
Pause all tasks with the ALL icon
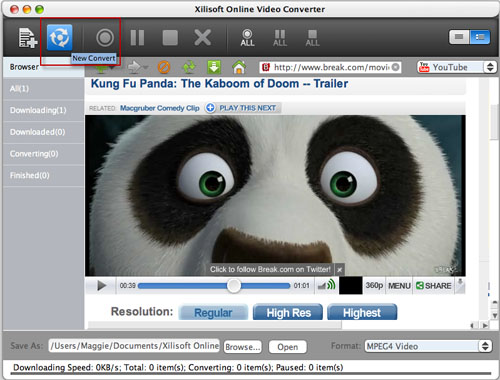(x=280, y=38)
